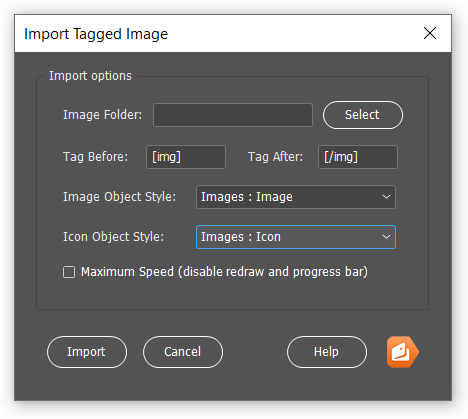
Task: Click the Image Folder label
Action: pyautogui.click(x=102, y=115)
